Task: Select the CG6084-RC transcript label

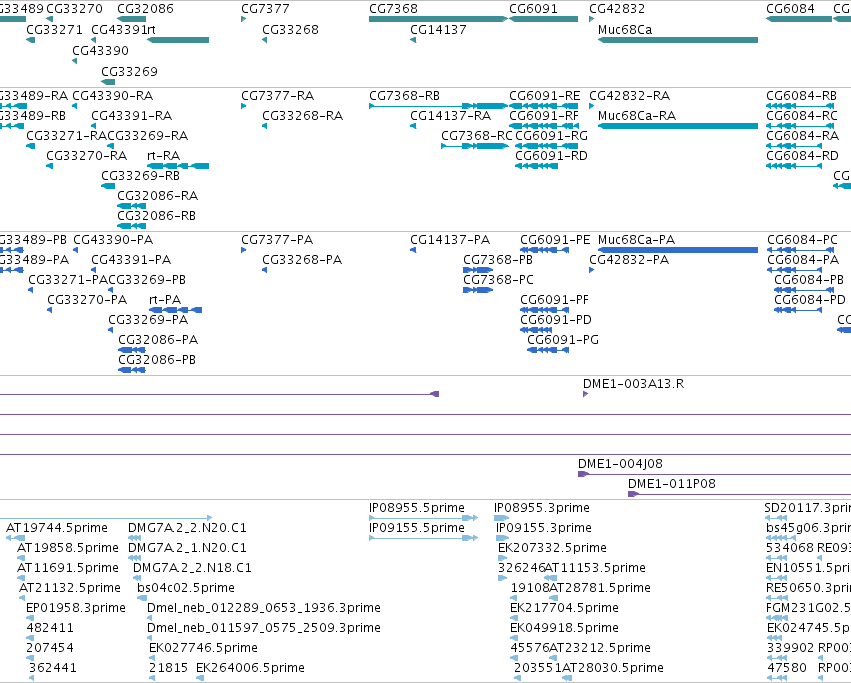Action: click(802, 116)
